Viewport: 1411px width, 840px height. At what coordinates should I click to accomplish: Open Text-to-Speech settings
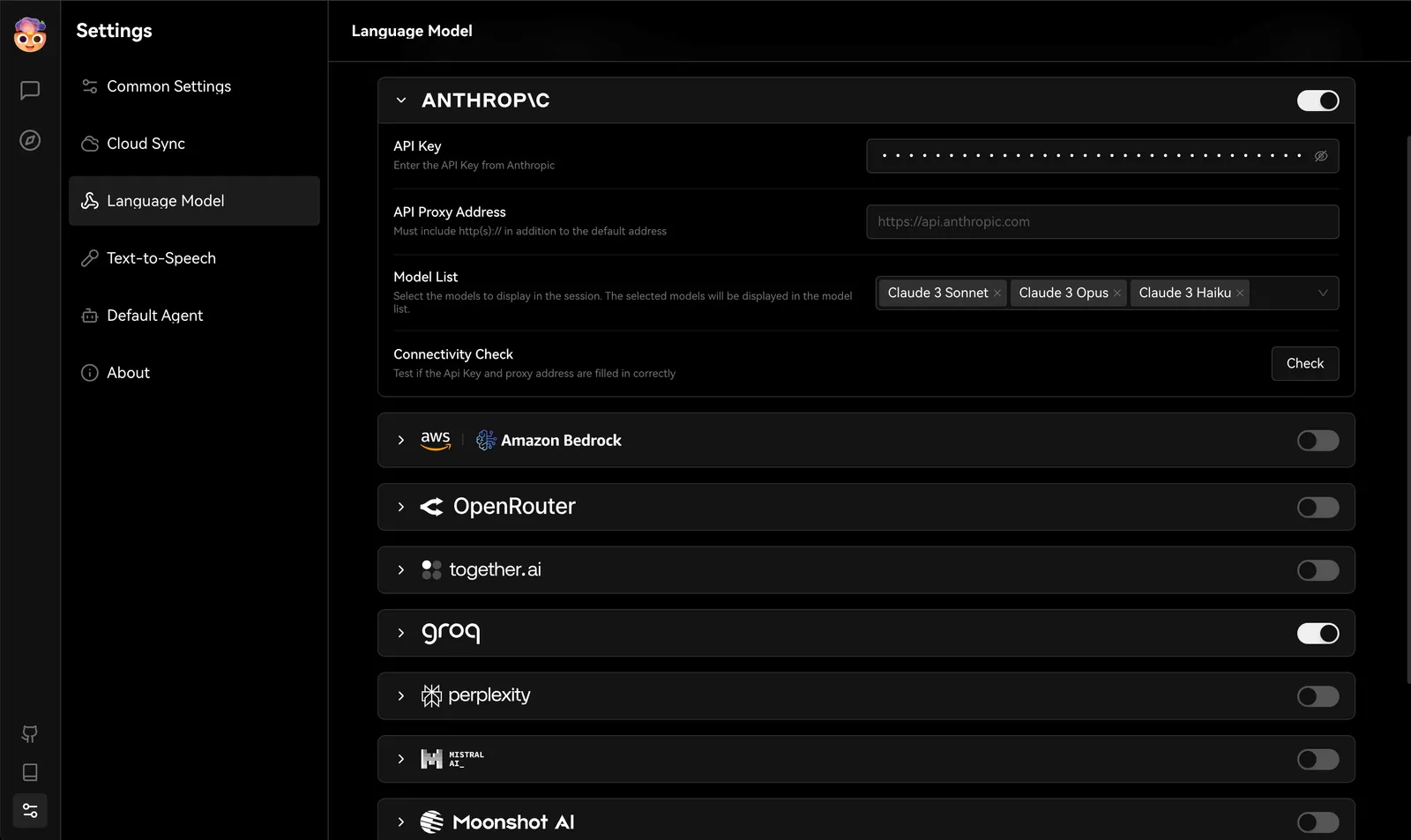point(194,258)
